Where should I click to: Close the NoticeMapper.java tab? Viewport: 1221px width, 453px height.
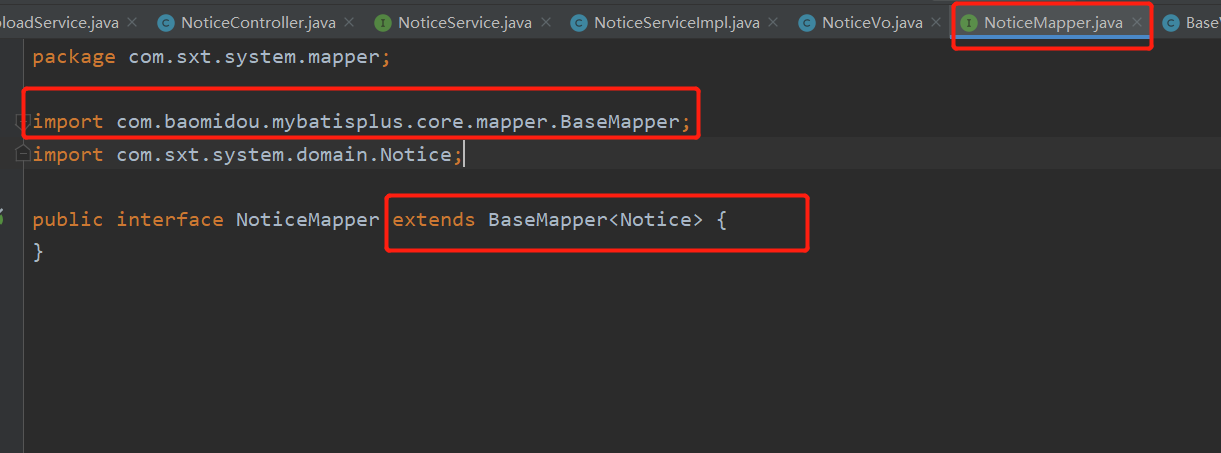pos(1136,22)
